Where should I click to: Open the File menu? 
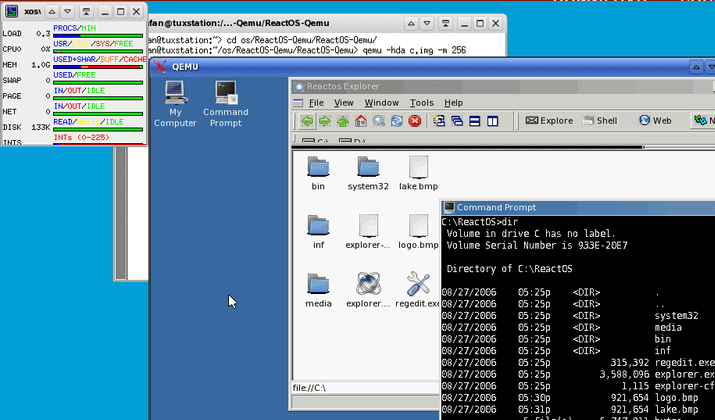pyautogui.click(x=316, y=103)
